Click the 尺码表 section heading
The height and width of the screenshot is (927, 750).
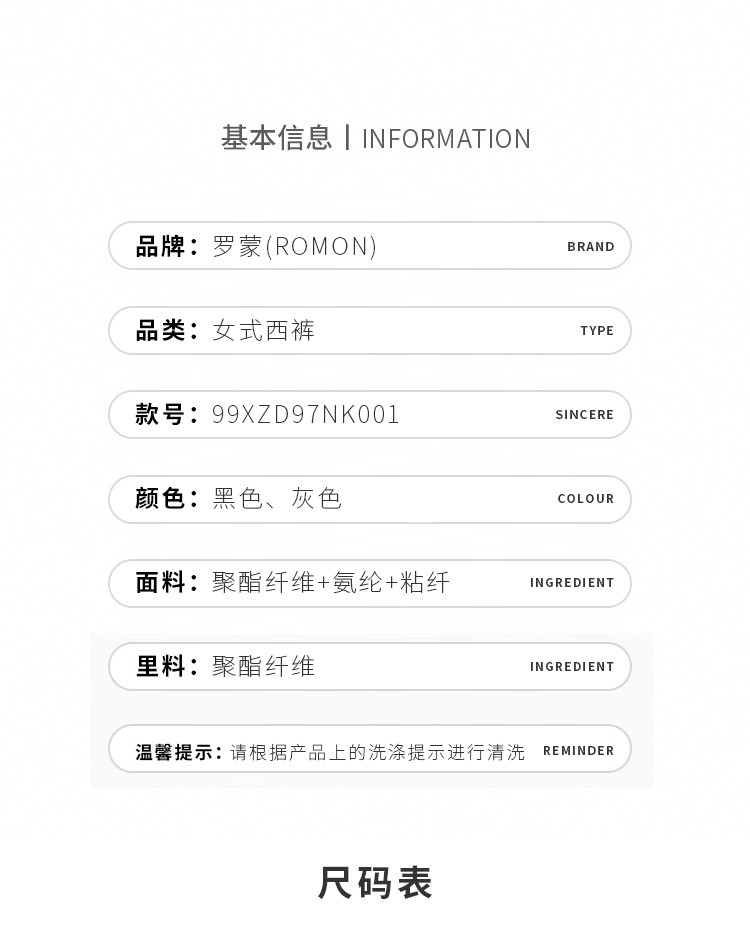[375, 883]
